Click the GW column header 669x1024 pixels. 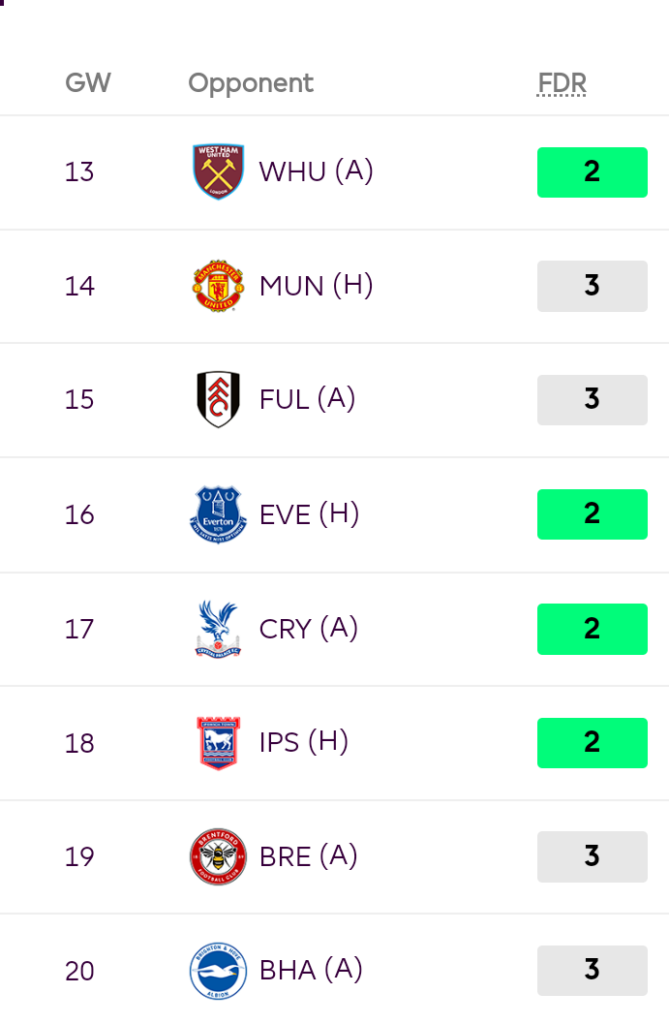(88, 83)
